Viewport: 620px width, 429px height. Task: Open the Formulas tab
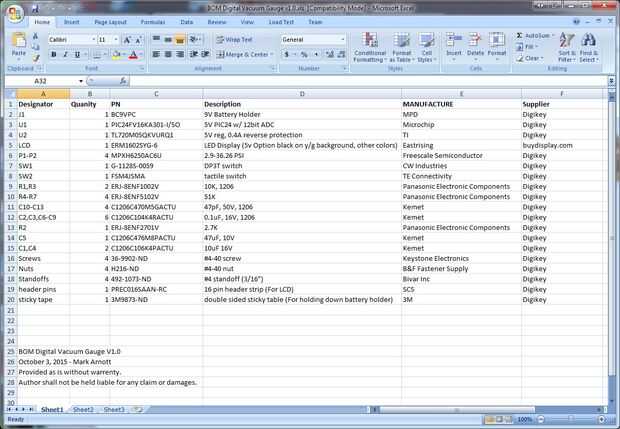click(x=153, y=22)
